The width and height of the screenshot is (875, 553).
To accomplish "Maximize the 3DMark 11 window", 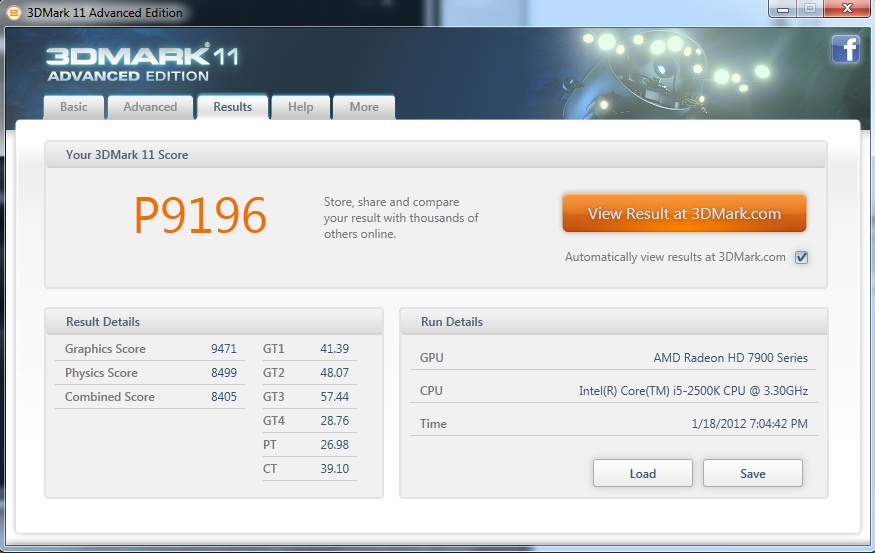I will 810,8.
